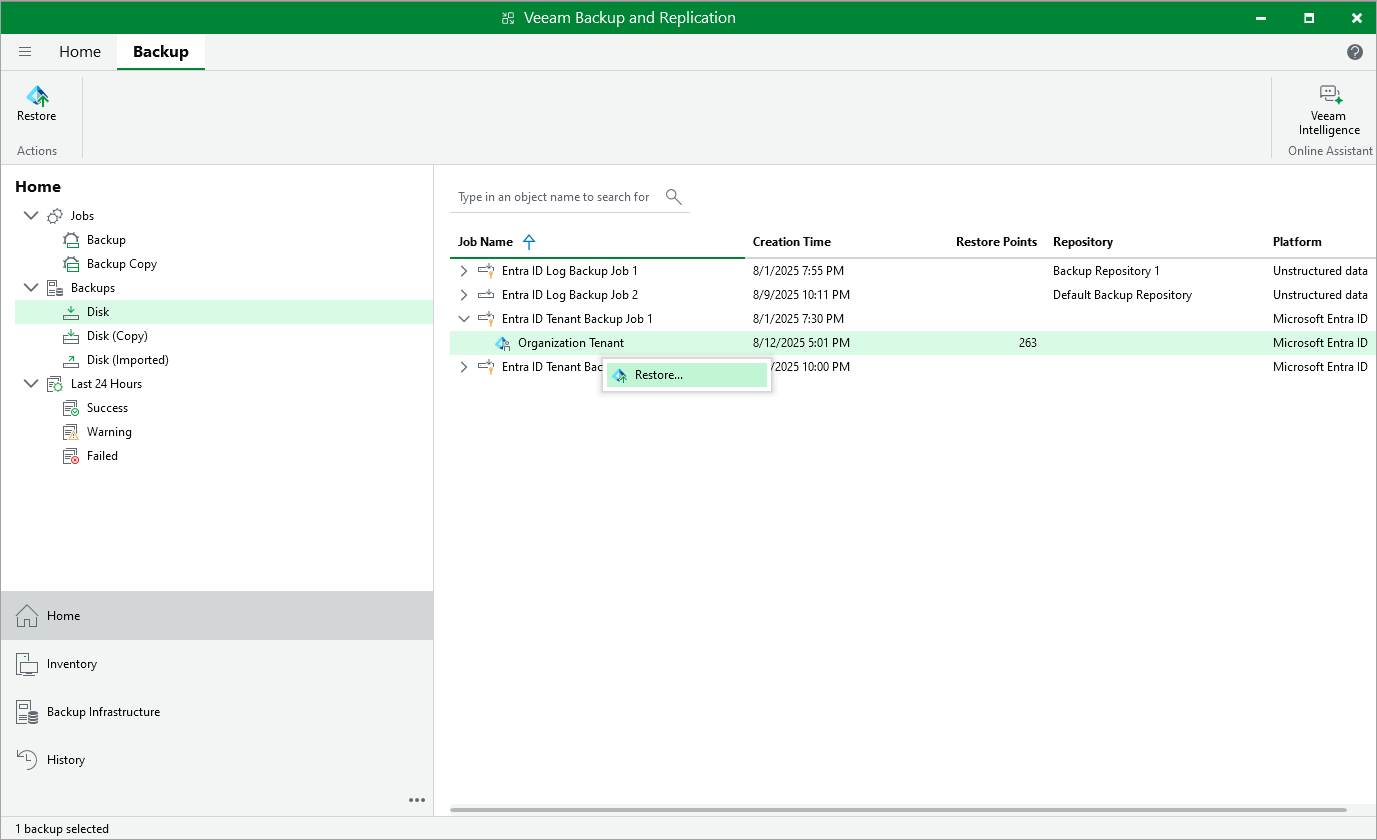The width and height of the screenshot is (1377, 840).
Task: Select the Warning node in the sidebar
Action: [107, 431]
